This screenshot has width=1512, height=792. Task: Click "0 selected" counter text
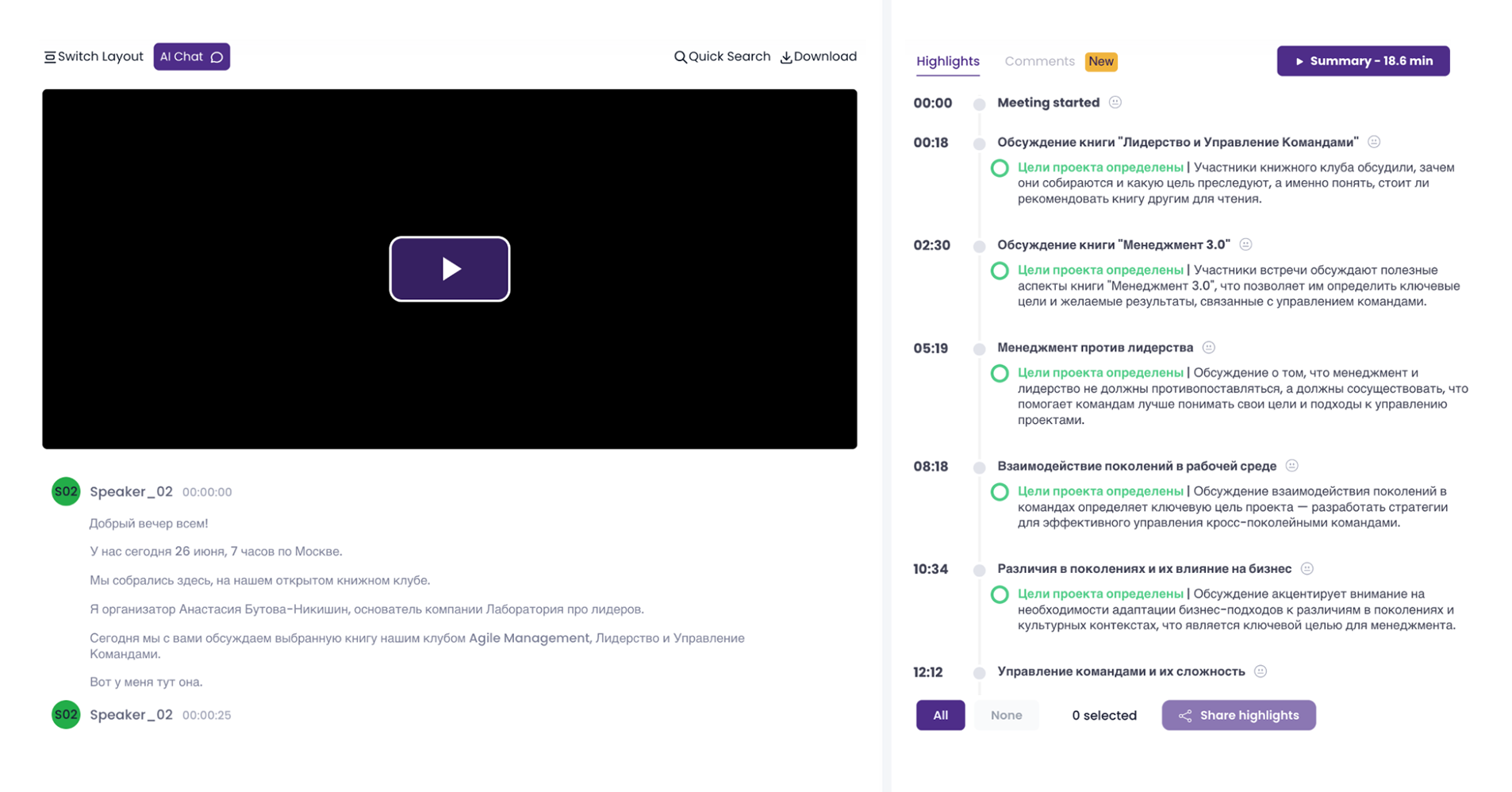click(x=1103, y=715)
